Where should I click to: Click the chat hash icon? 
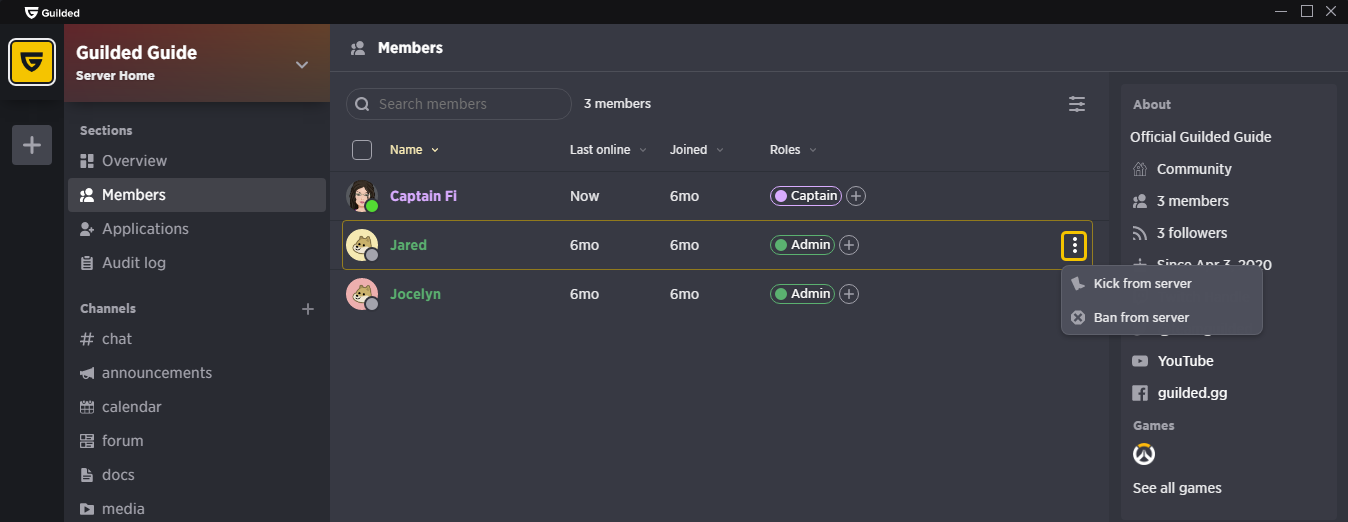pyautogui.click(x=87, y=339)
